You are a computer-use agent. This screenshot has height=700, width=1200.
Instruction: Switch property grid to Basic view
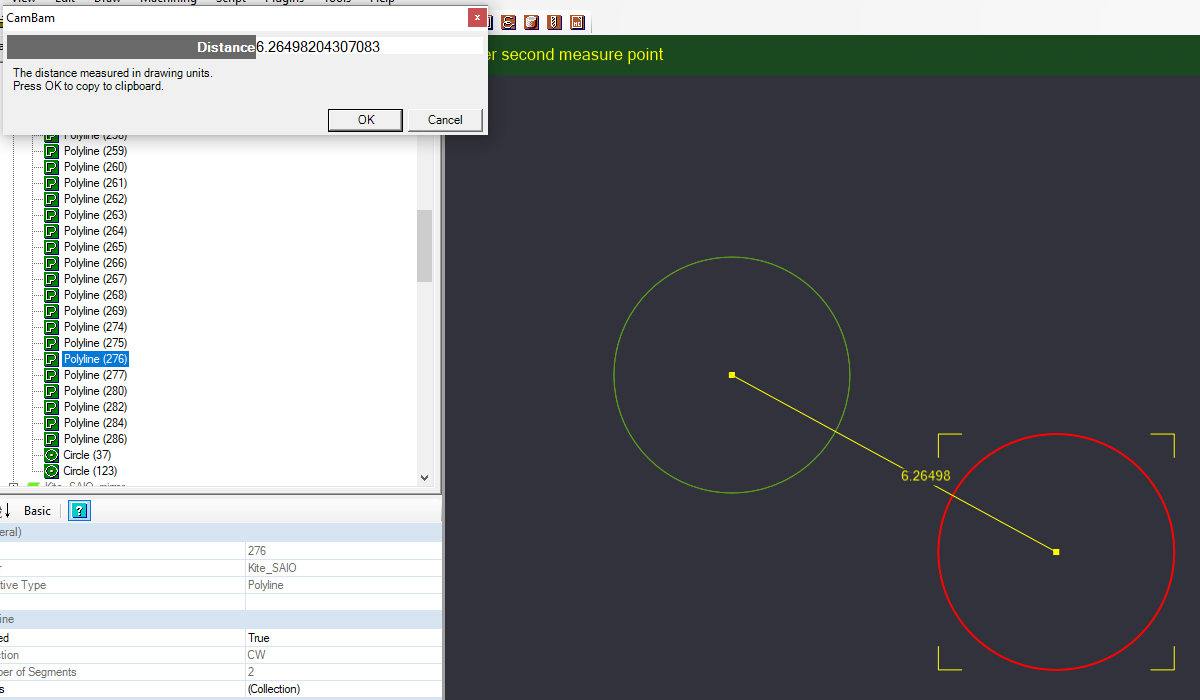coord(37,511)
